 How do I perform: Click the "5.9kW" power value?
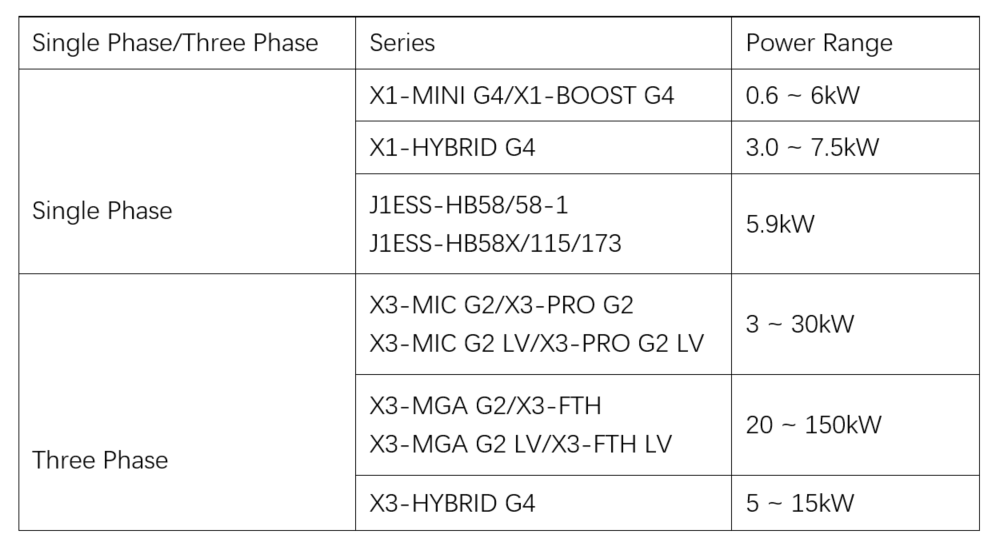[x=780, y=223]
